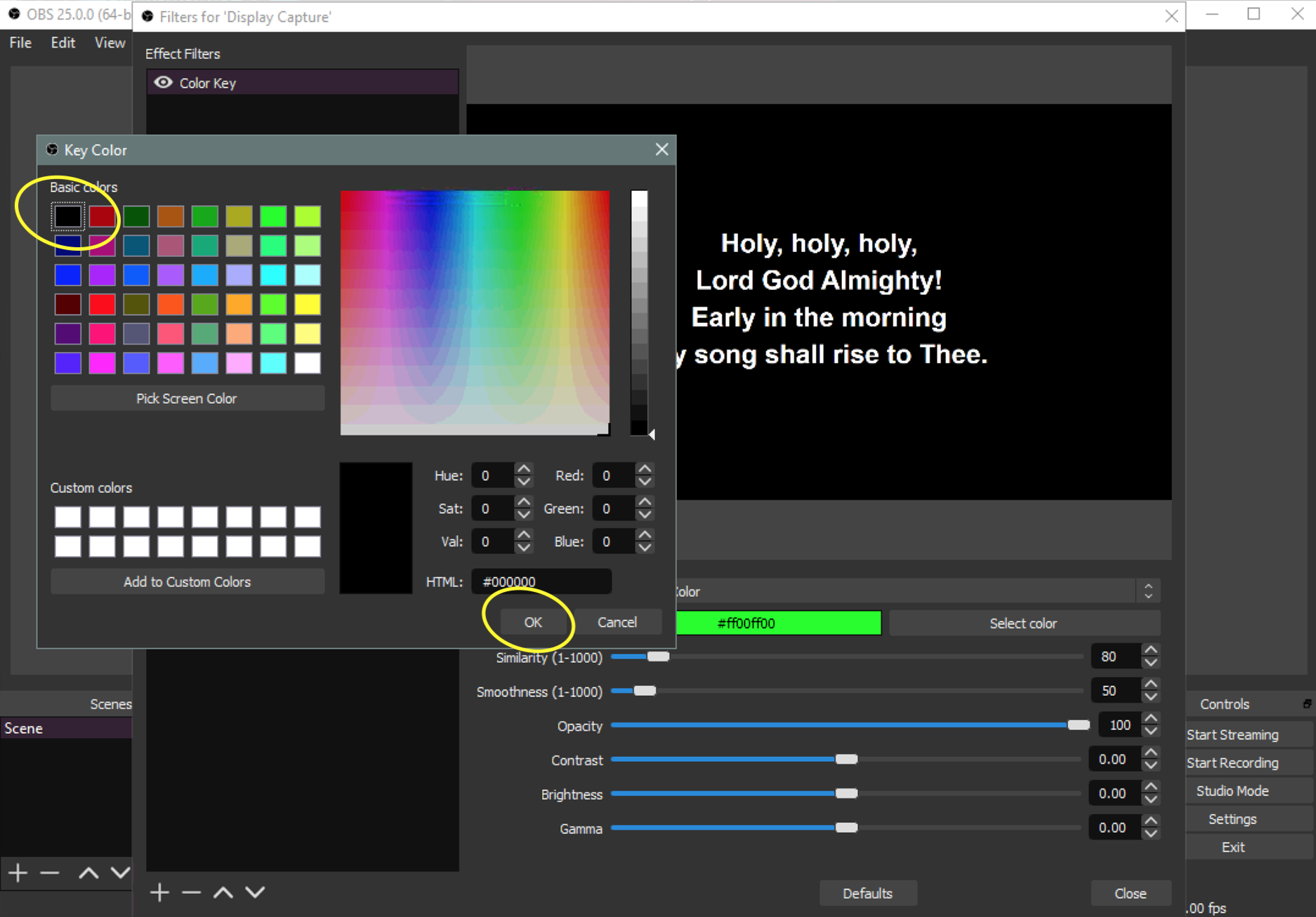Add a new scene with plus icon

[x=18, y=873]
